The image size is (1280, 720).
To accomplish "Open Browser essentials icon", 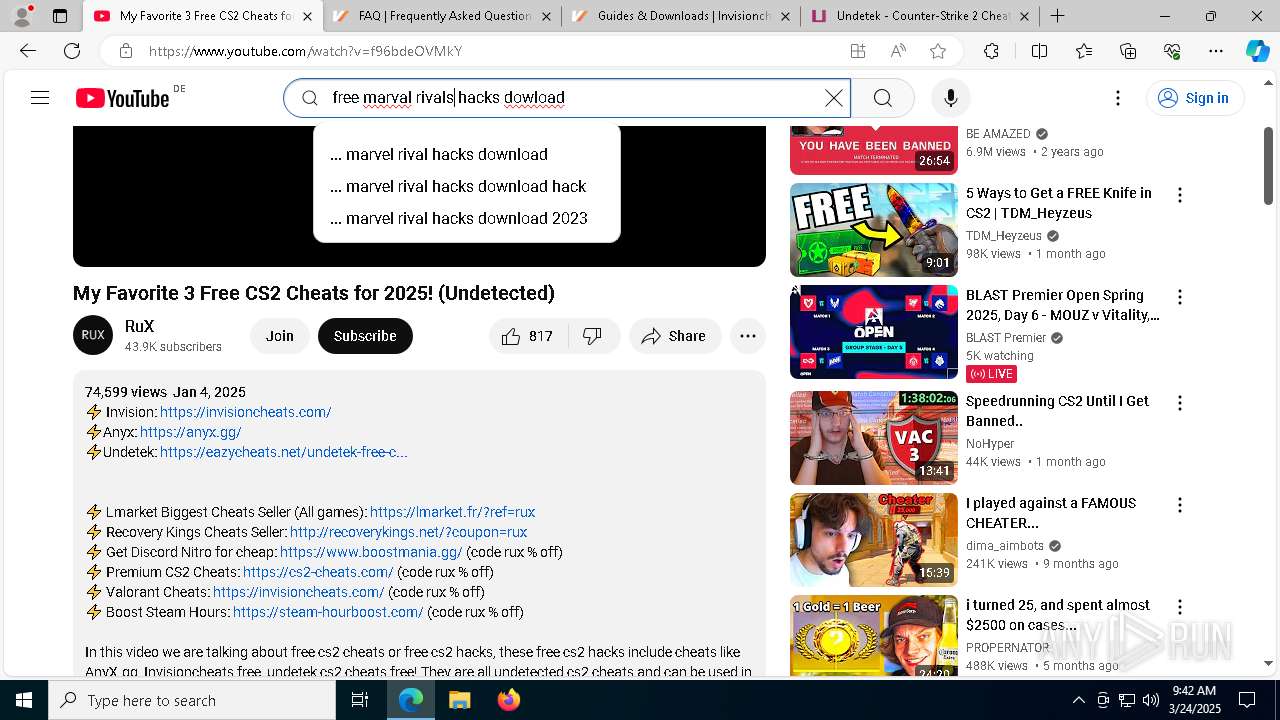I will click(x=1172, y=51).
